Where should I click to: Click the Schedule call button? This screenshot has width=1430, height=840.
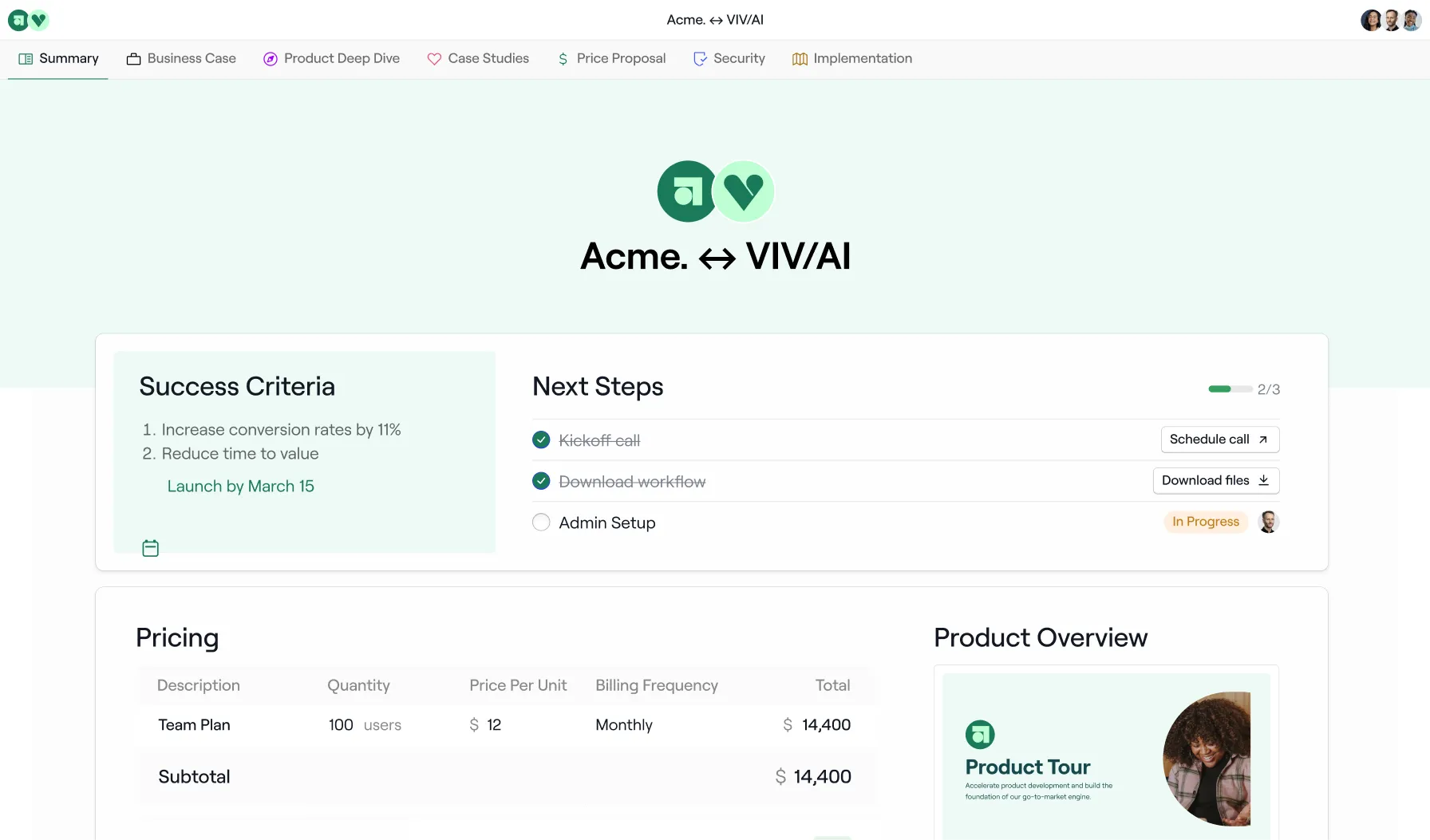[x=1219, y=440]
